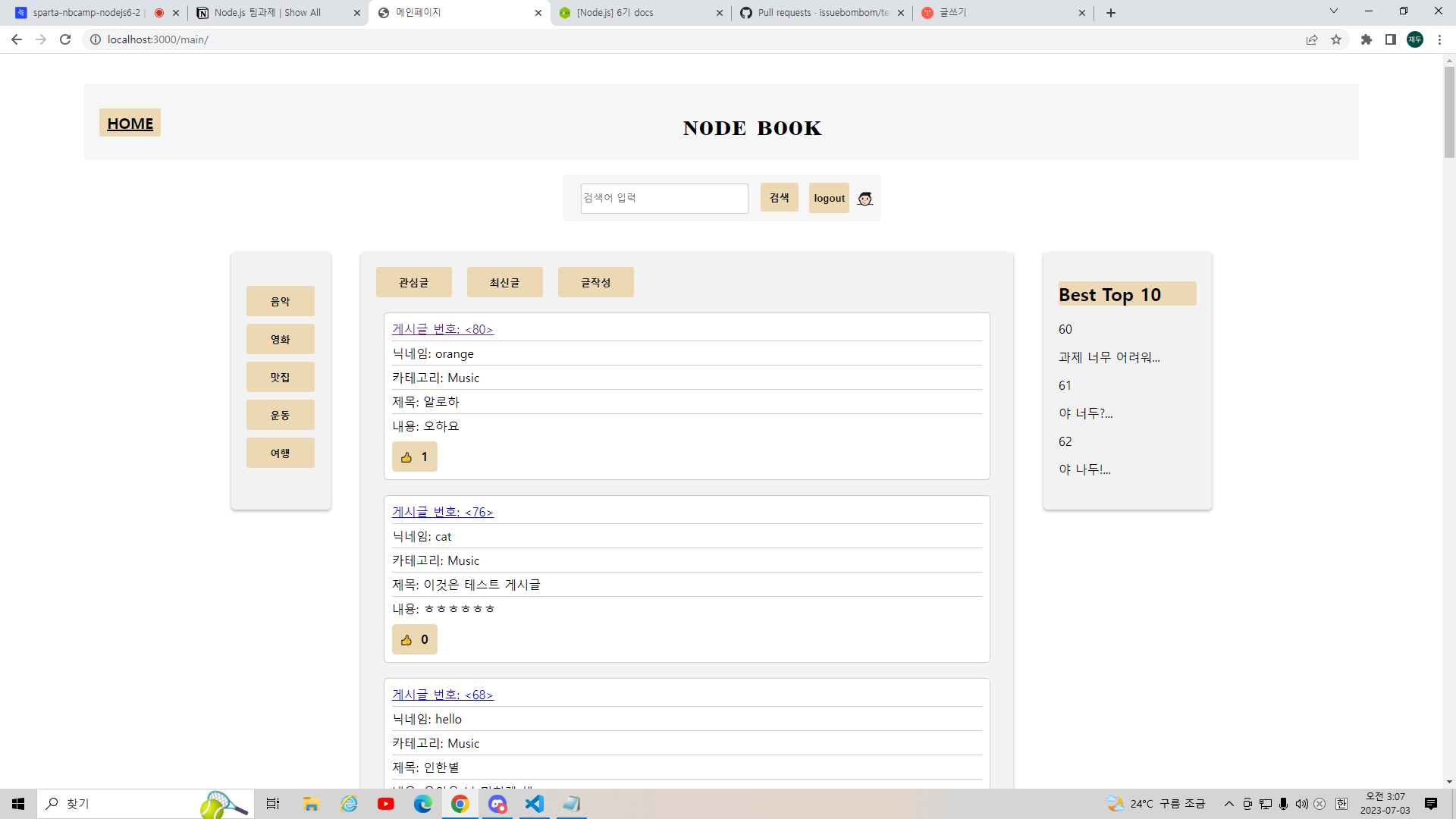Like post 80 with thumbs-up button
1456x819 pixels.
click(x=414, y=457)
